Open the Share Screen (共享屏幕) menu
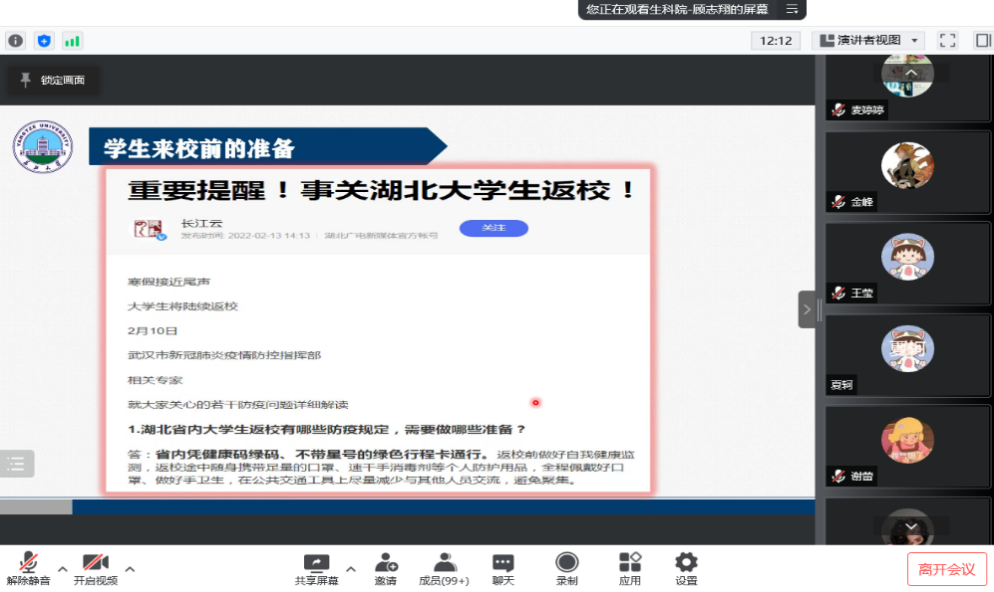994x592 pixels. click(x=316, y=569)
